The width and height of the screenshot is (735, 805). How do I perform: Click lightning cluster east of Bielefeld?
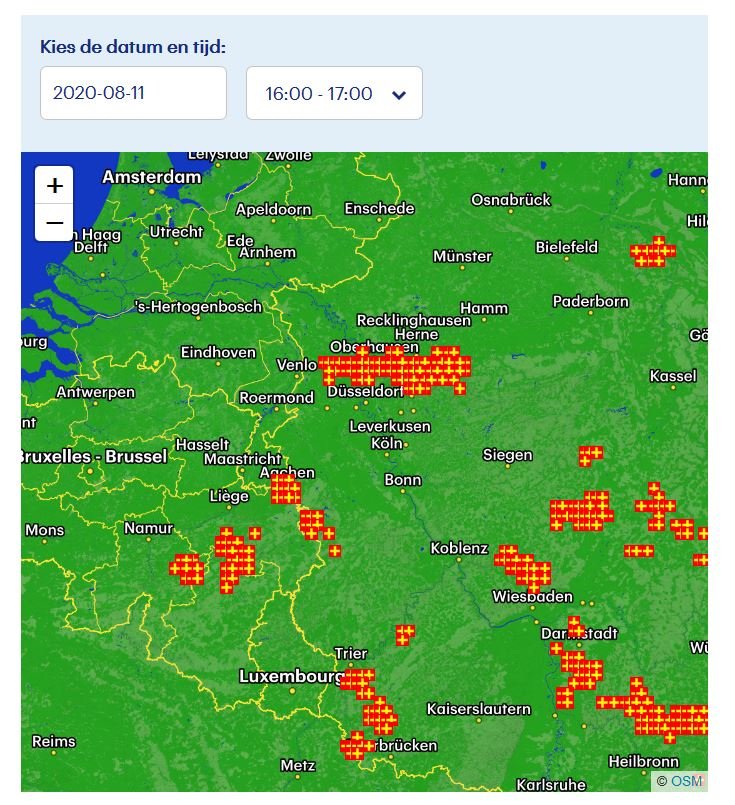653,252
